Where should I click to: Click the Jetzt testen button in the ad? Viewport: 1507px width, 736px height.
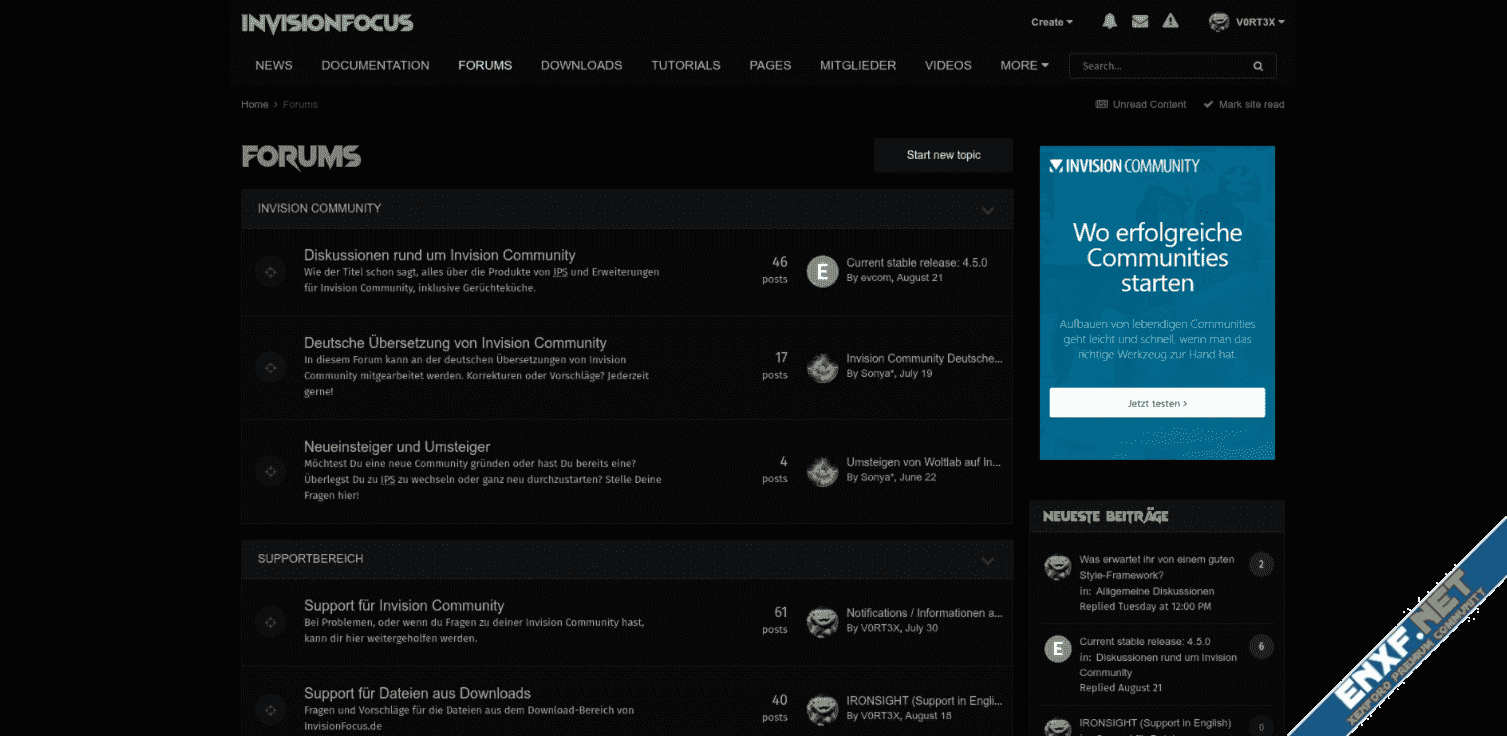pos(1157,403)
